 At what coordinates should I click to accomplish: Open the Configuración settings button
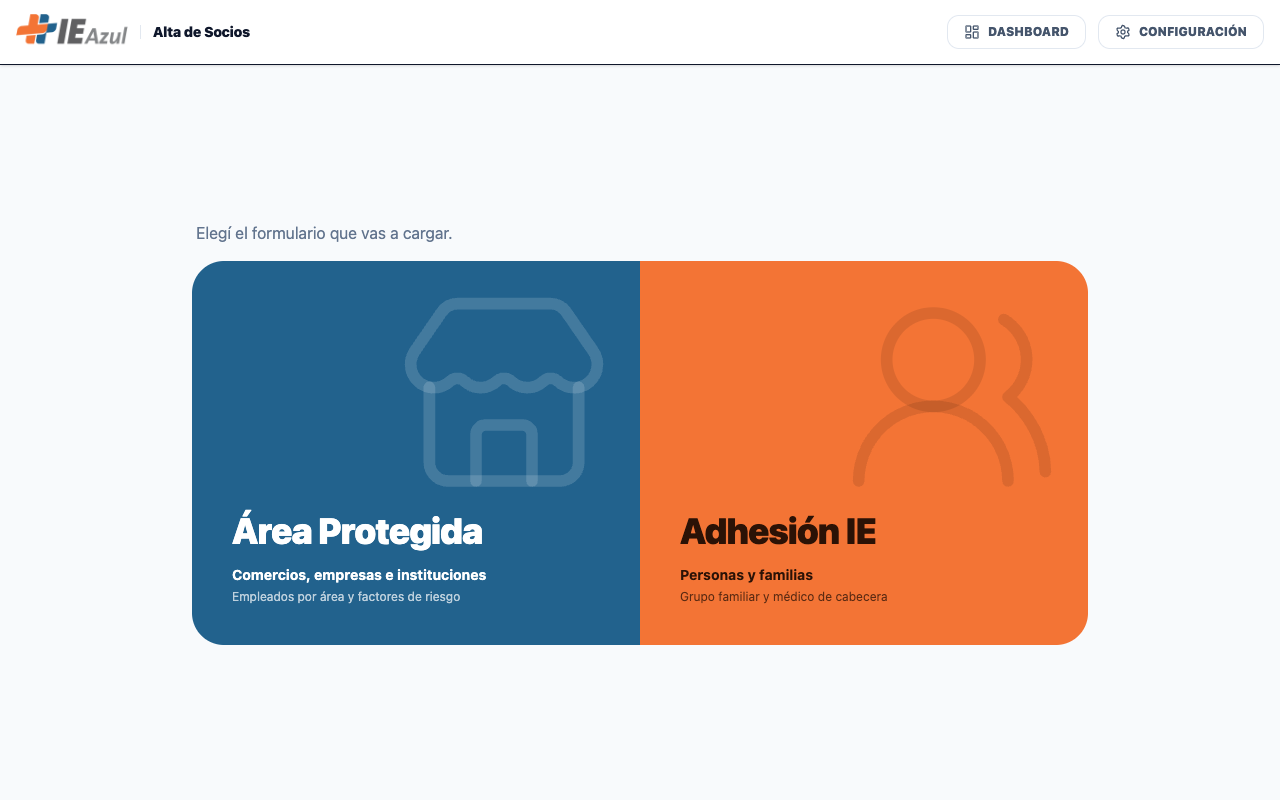tap(1181, 32)
